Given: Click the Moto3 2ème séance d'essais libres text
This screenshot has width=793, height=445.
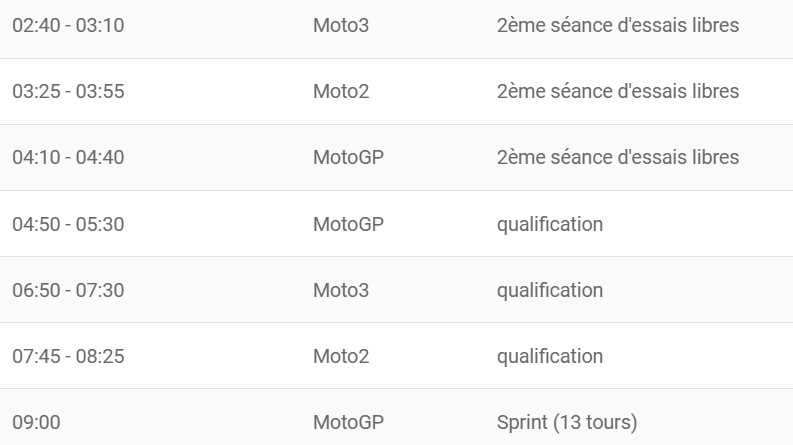Looking at the screenshot, I should [618, 25].
